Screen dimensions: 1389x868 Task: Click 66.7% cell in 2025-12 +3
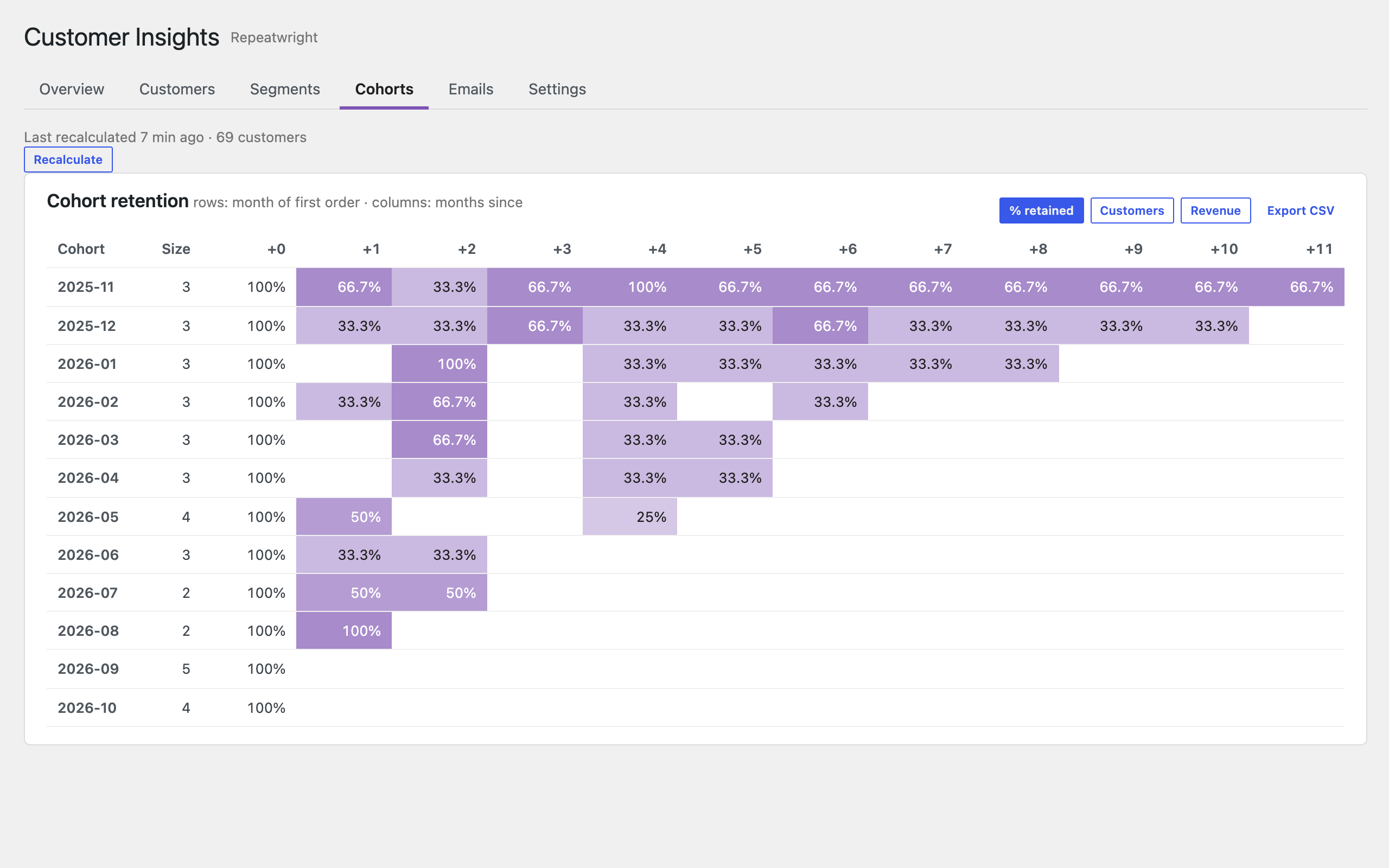click(535, 326)
